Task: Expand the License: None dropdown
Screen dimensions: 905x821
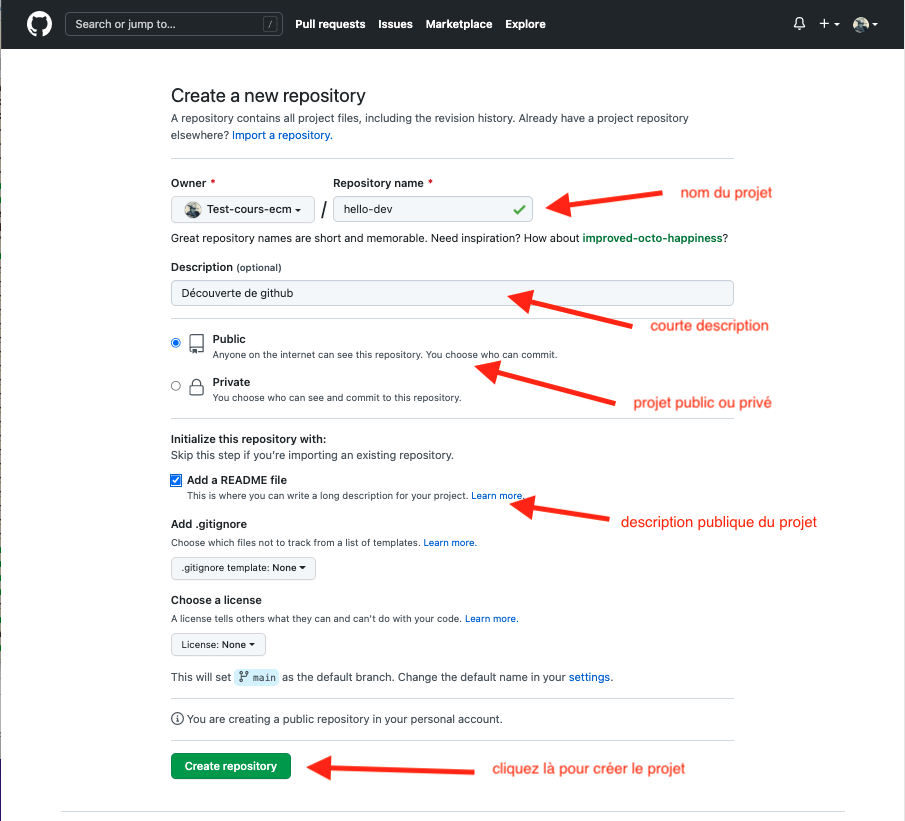Action: click(x=218, y=645)
